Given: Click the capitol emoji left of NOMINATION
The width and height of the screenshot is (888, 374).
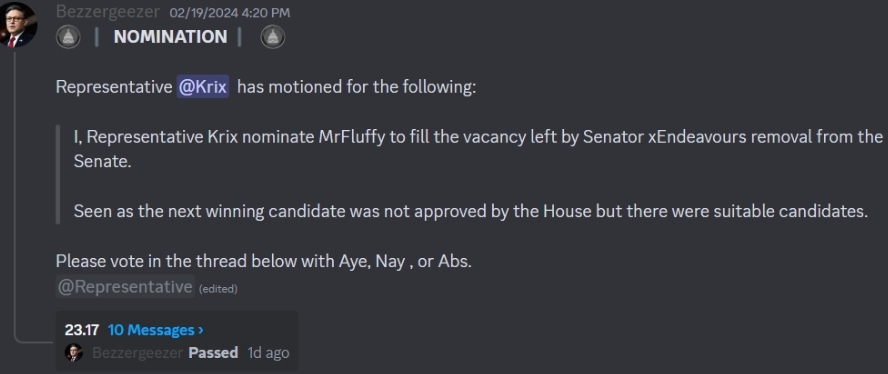Looking at the screenshot, I should click(68, 37).
